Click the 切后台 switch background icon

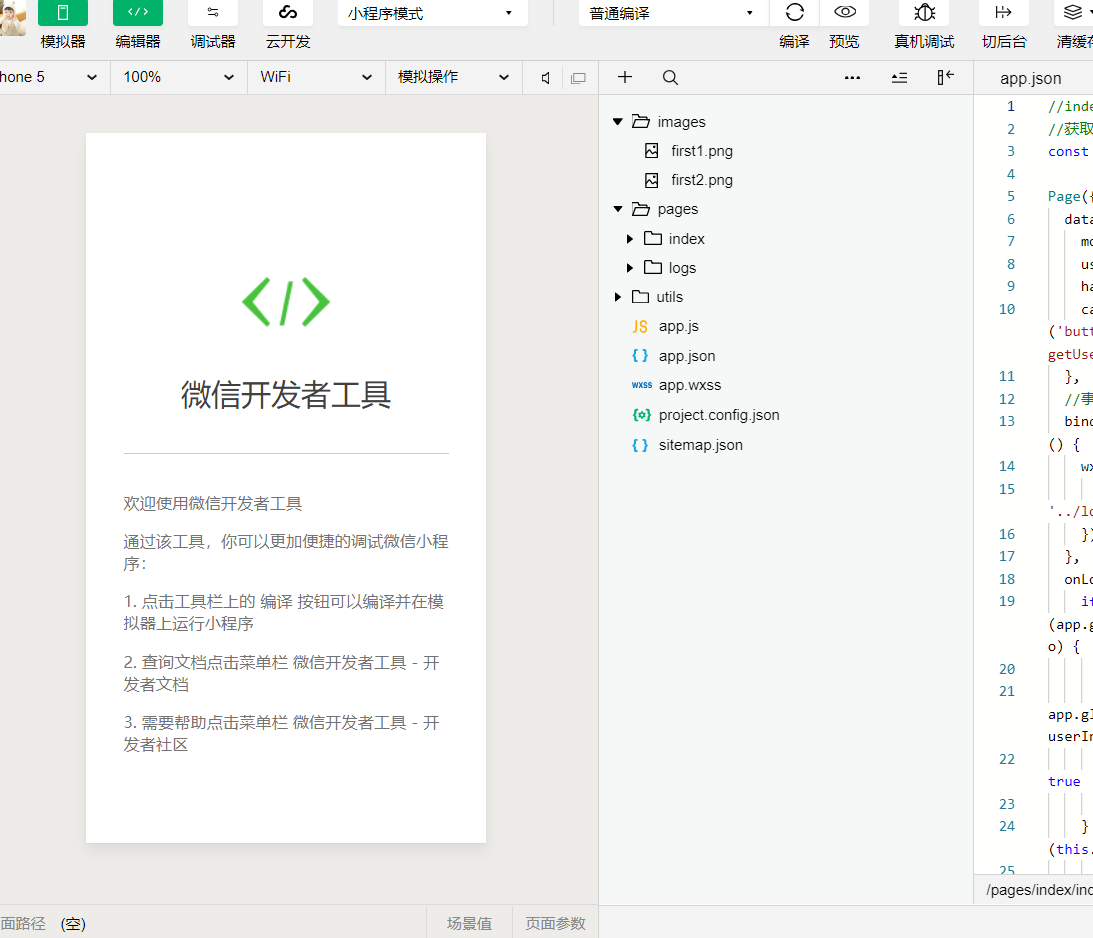click(1004, 13)
